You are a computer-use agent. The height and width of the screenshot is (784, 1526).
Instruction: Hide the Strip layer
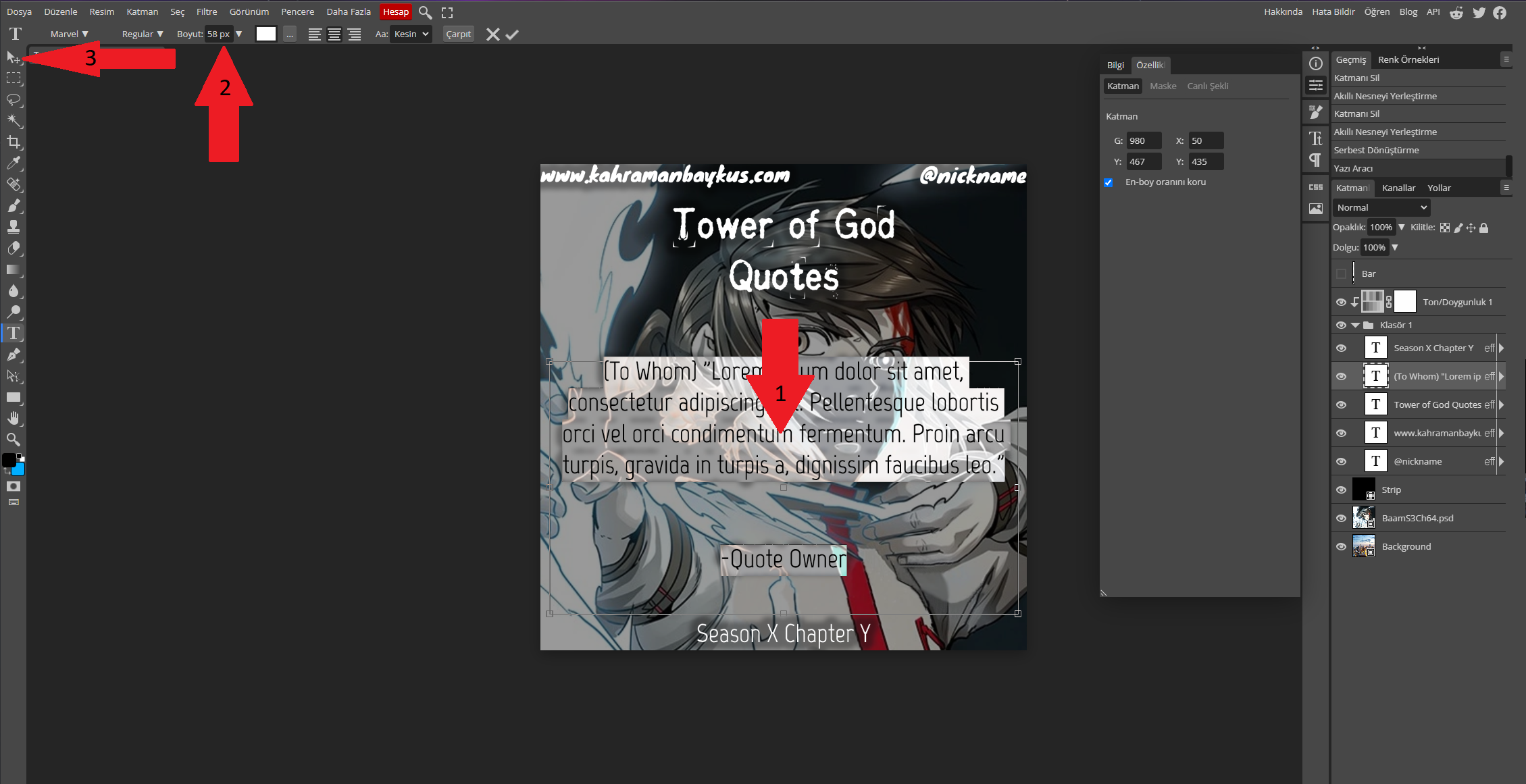click(1342, 490)
